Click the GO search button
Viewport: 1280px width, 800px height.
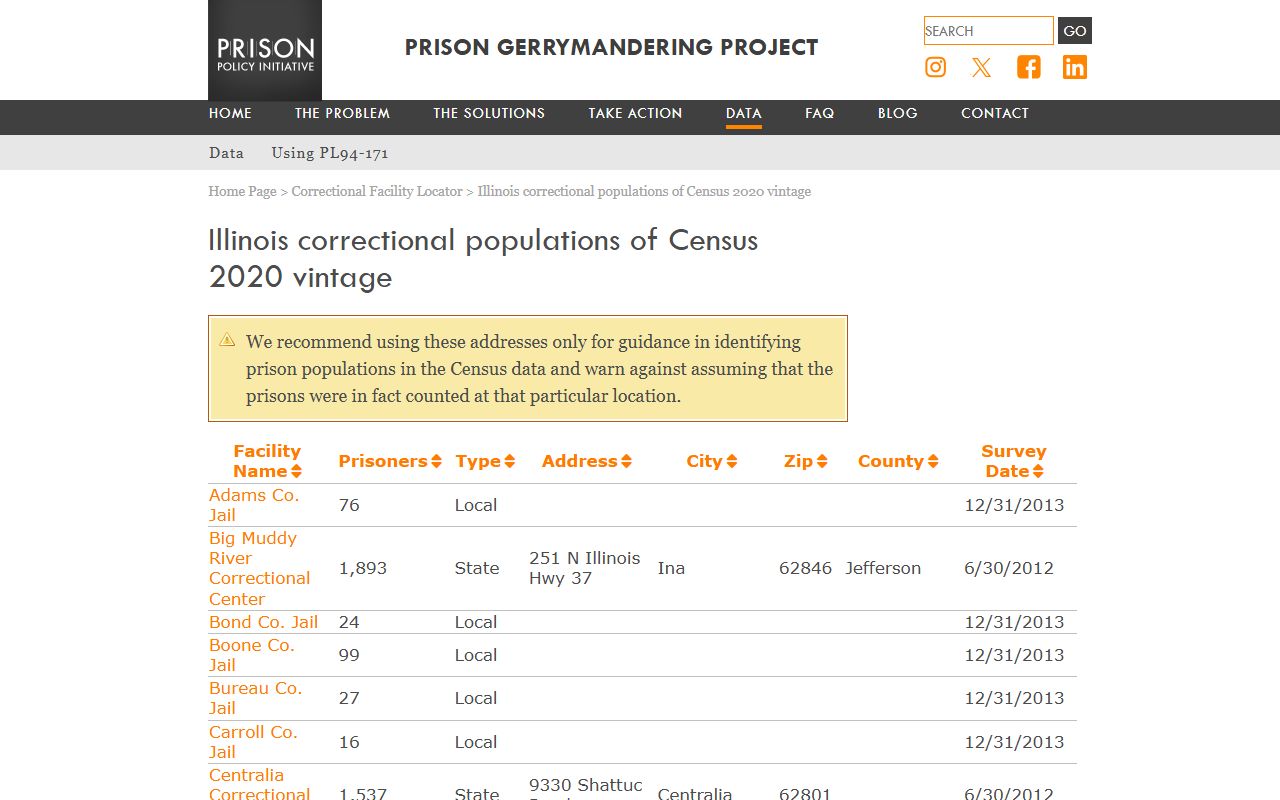(1075, 31)
